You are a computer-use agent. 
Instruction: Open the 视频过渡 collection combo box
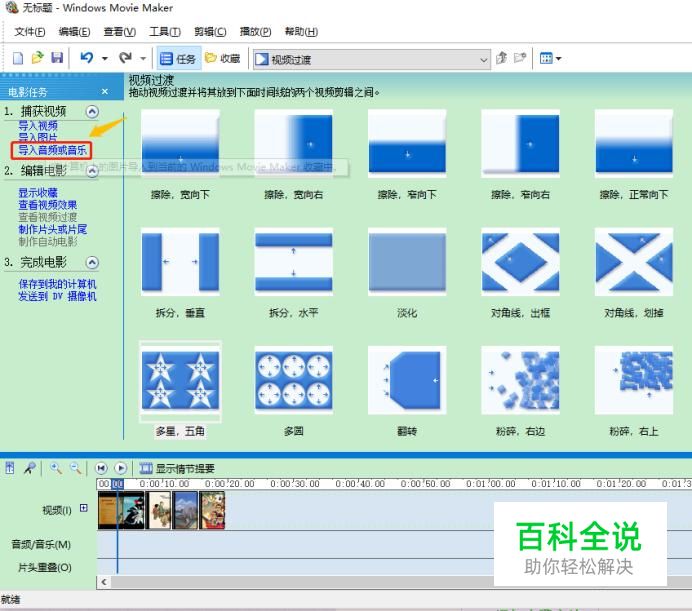pyautogui.click(x=372, y=59)
